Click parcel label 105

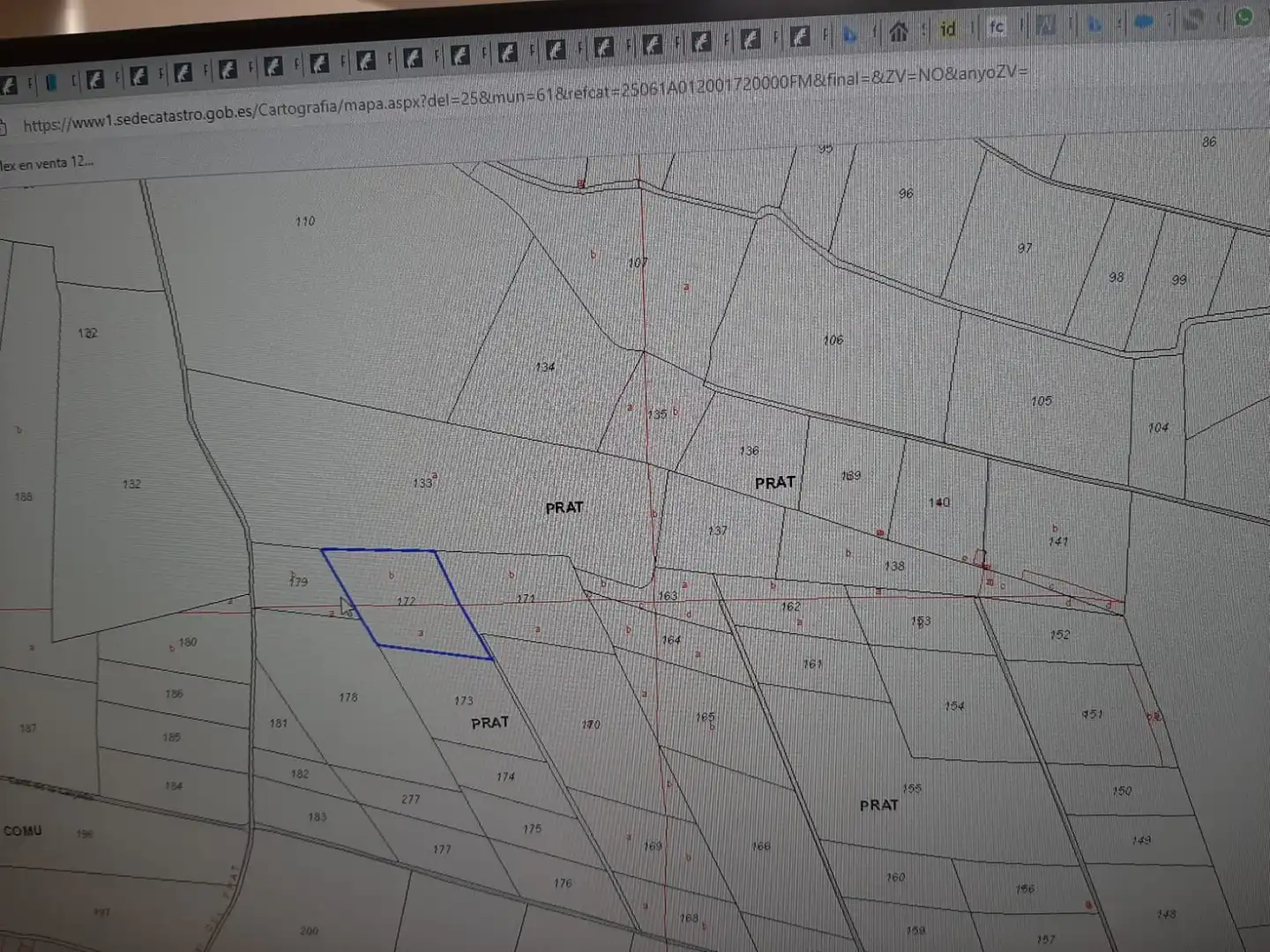tap(1042, 402)
